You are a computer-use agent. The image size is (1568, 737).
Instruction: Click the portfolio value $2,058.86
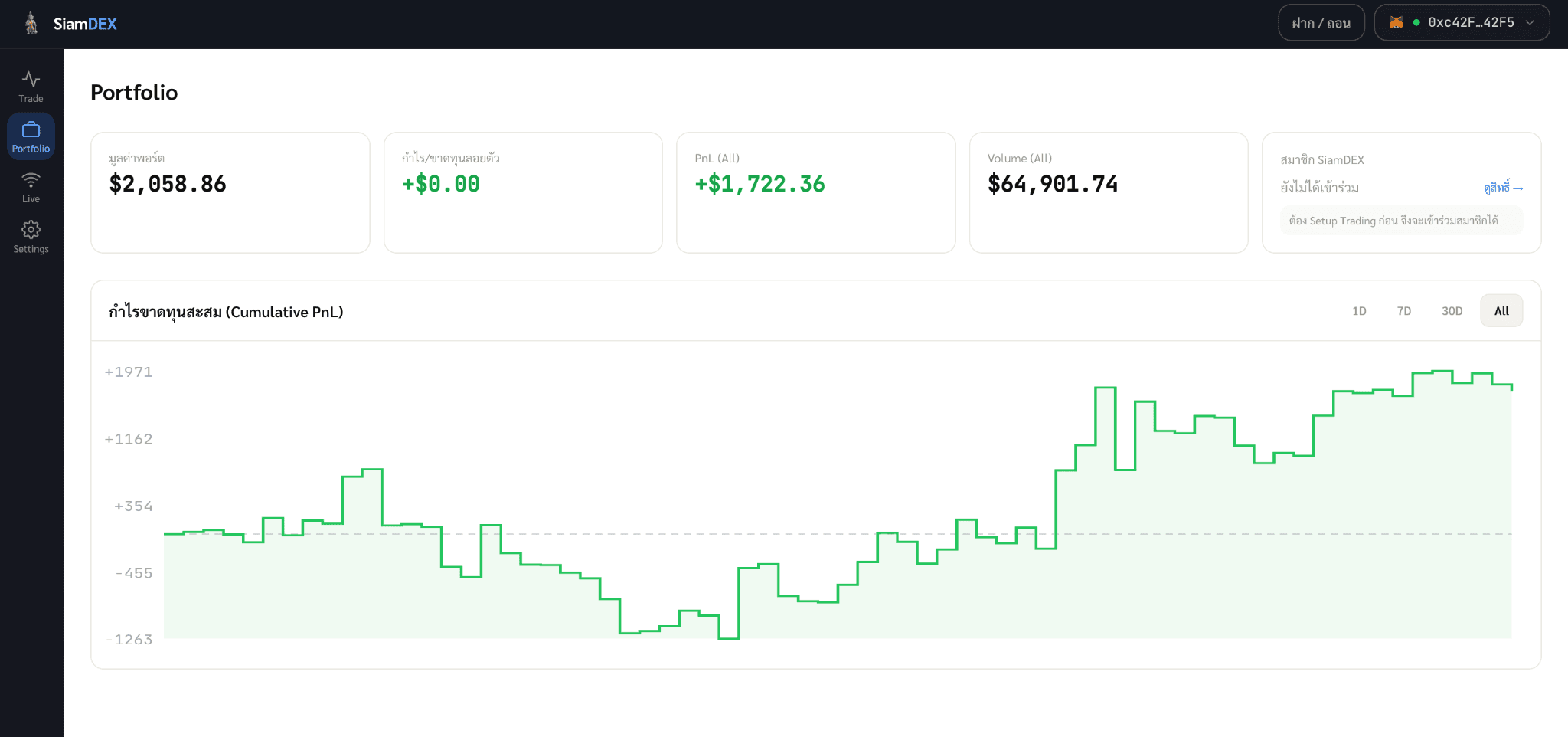click(x=168, y=184)
